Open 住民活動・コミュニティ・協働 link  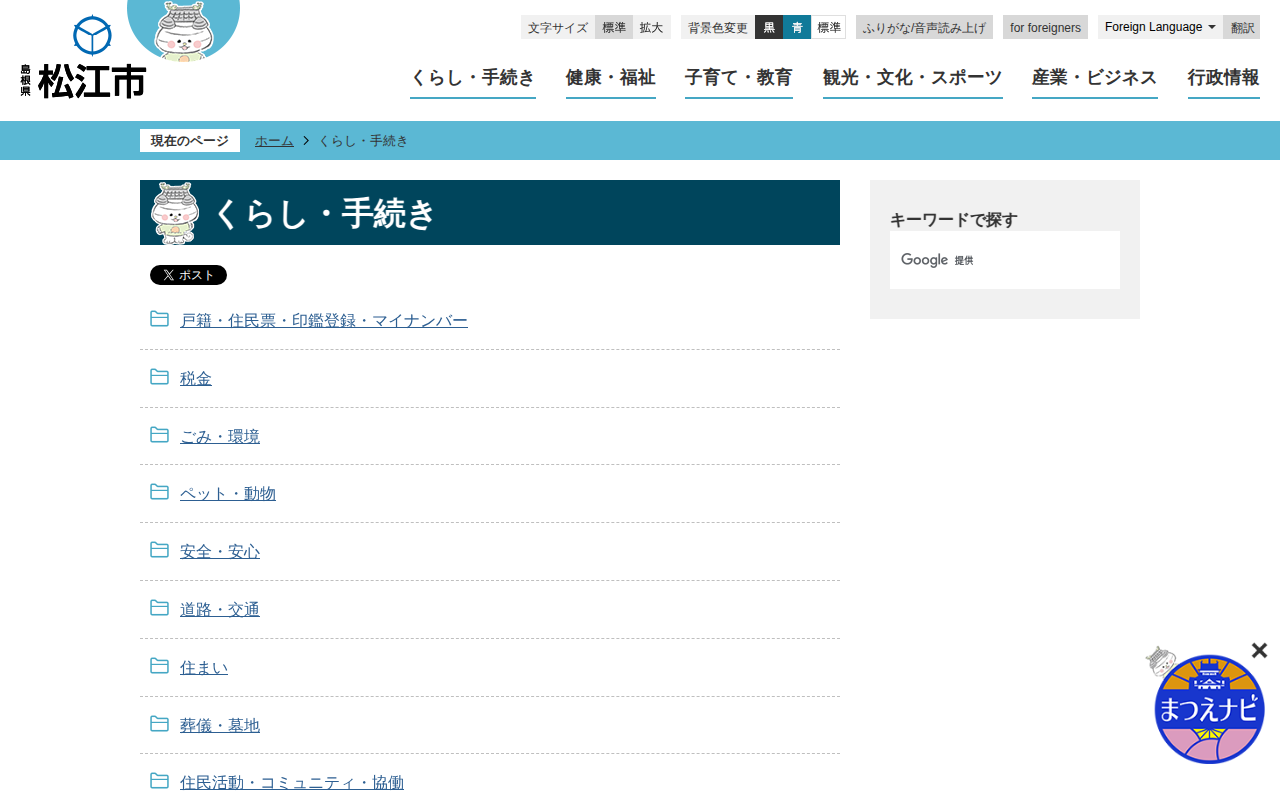point(292,782)
